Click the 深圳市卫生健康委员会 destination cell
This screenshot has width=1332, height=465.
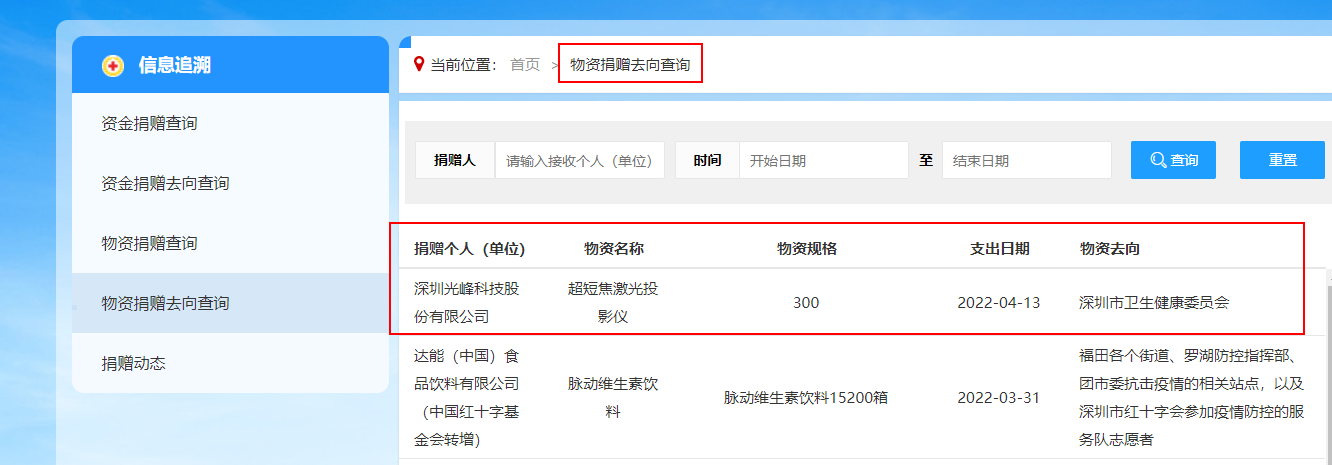(x=1154, y=302)
